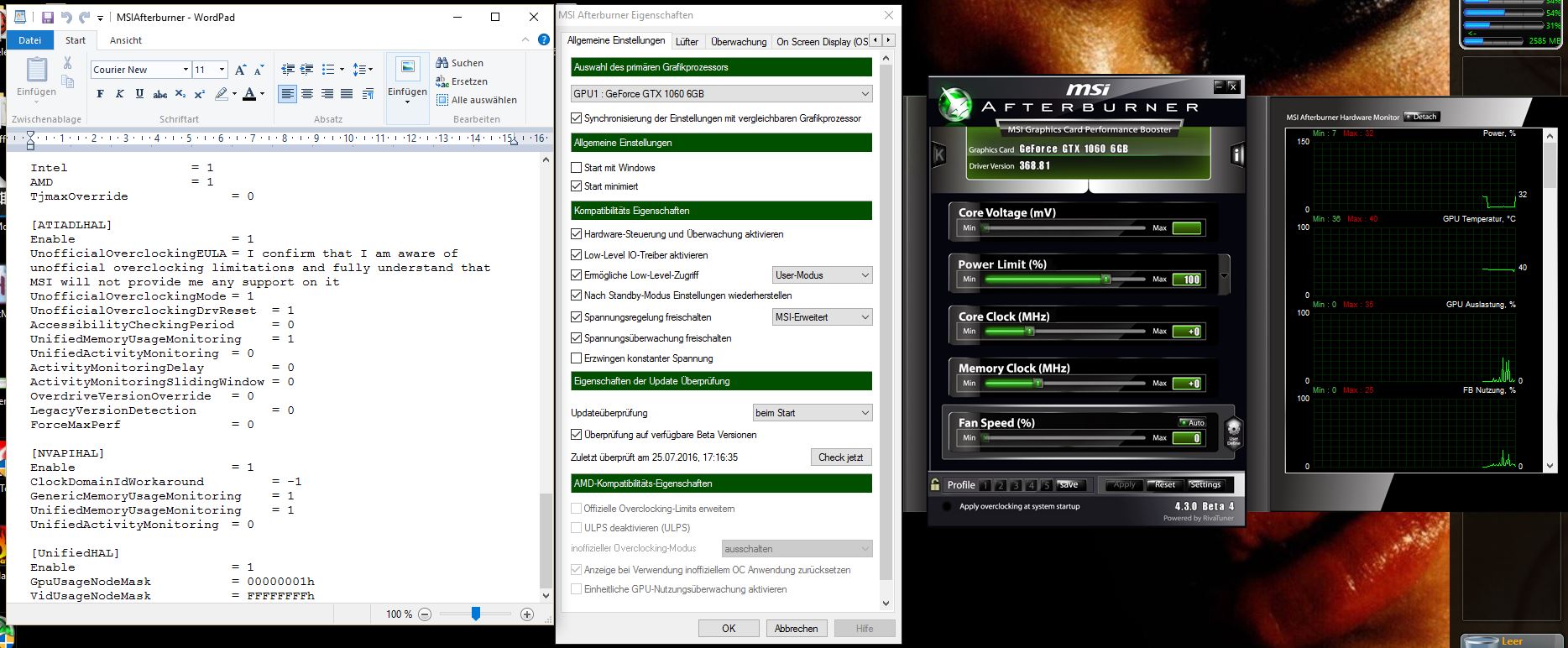Toggle fan speed Auto button
The image size is (1568, 648).
tap(1192, 422)
